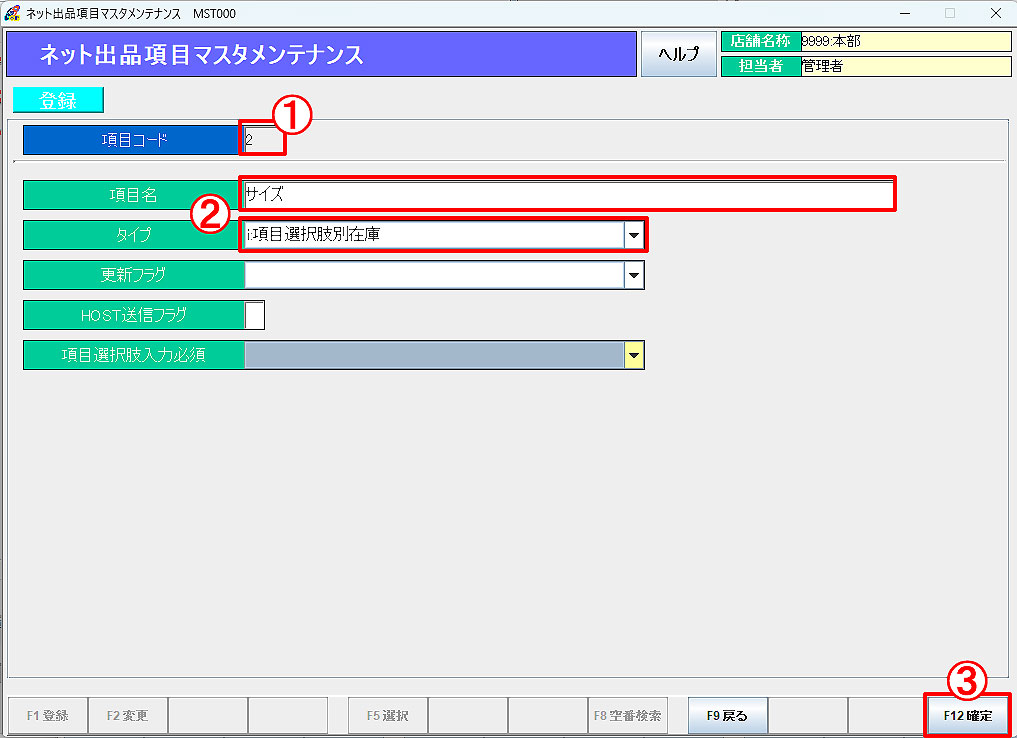The height and width of the screenshot is (738, 1017).
Task: Click the 項目名 green label
Action: coord(134,195)
